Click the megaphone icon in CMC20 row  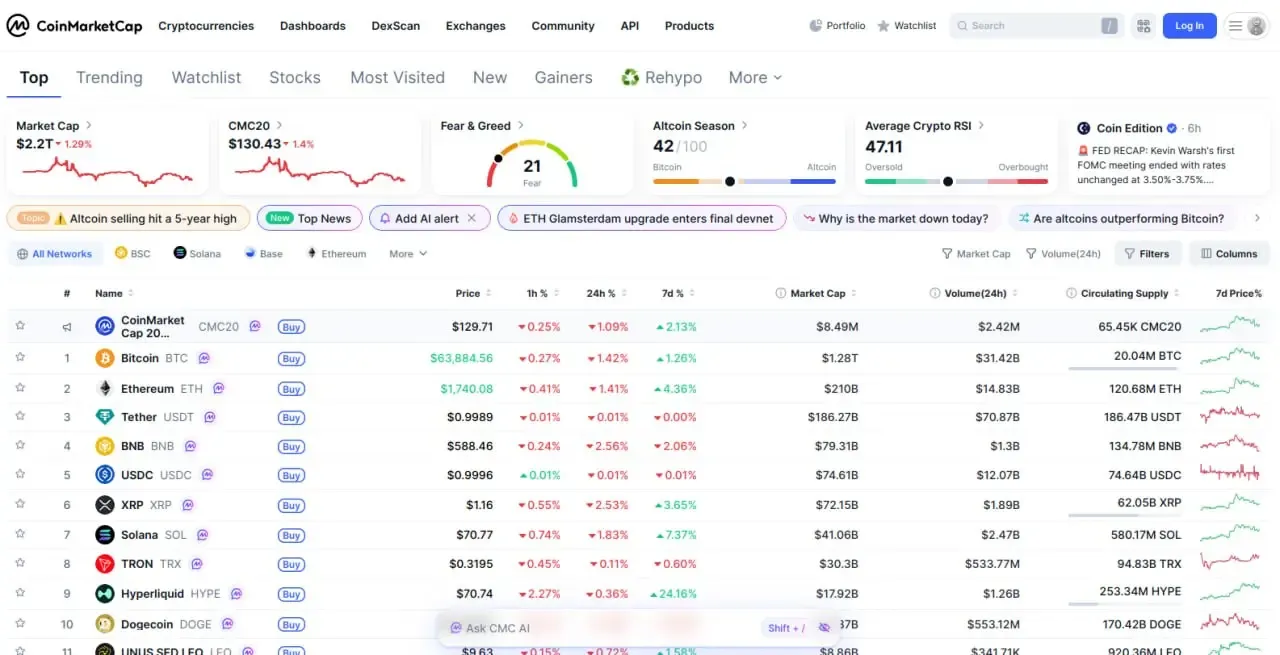pos(67,327)
